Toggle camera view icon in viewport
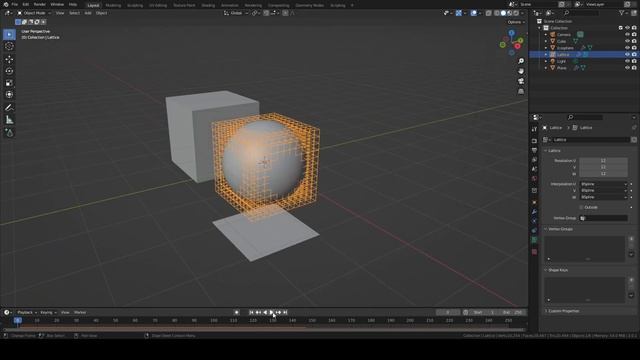Image resolution: width=640 pixels, height=360 pixels. pyautogui.click(x=521, y=81)
